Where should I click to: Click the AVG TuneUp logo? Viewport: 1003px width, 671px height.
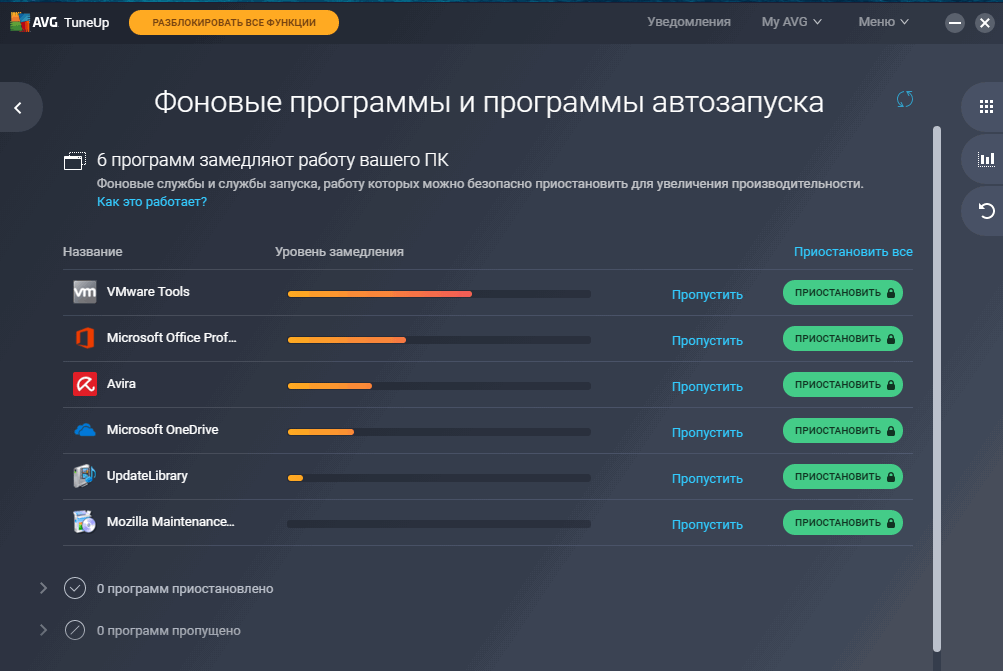point(59,22)
